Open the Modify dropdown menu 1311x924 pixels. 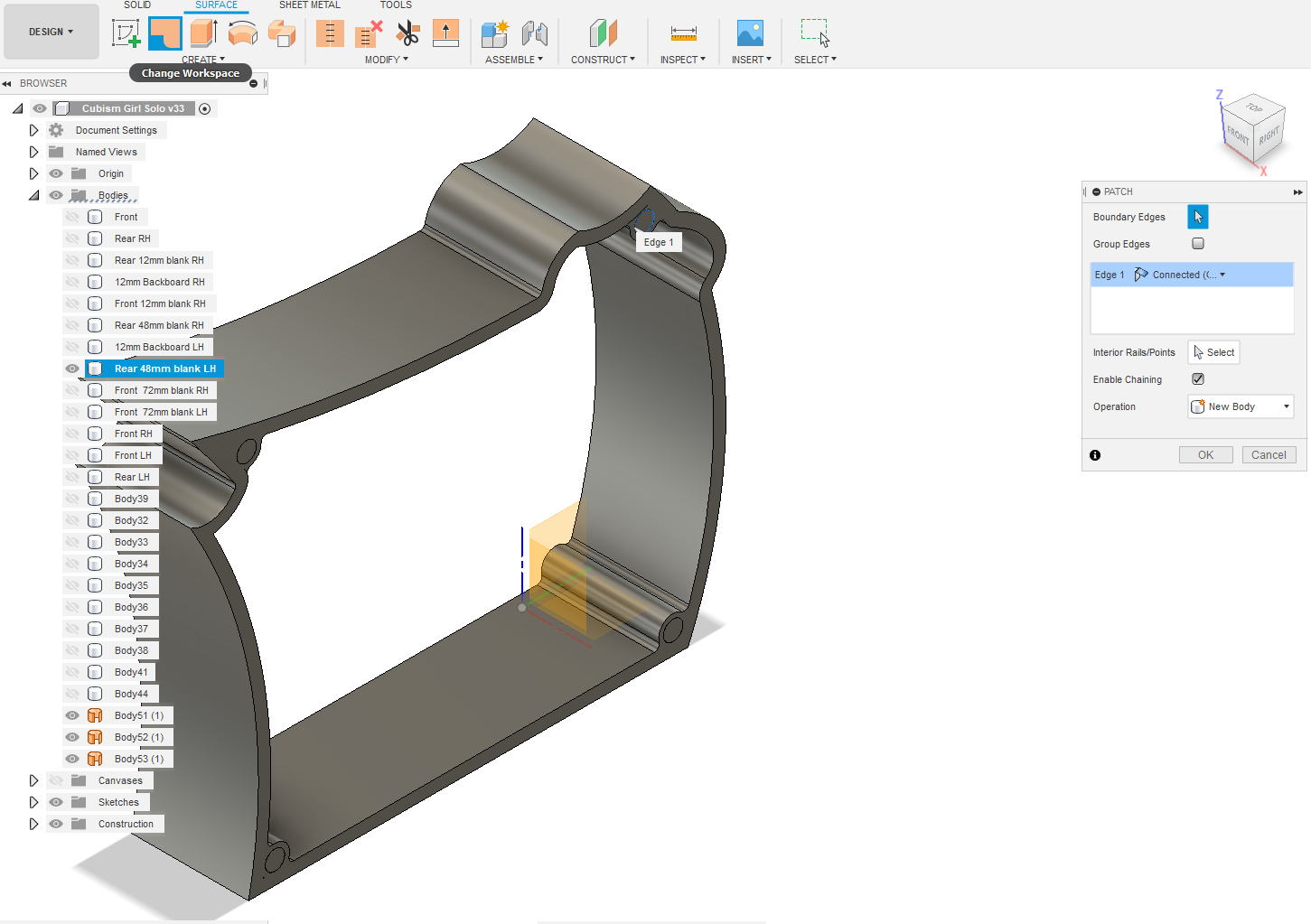pyautogui.click(x=387, y=60)
